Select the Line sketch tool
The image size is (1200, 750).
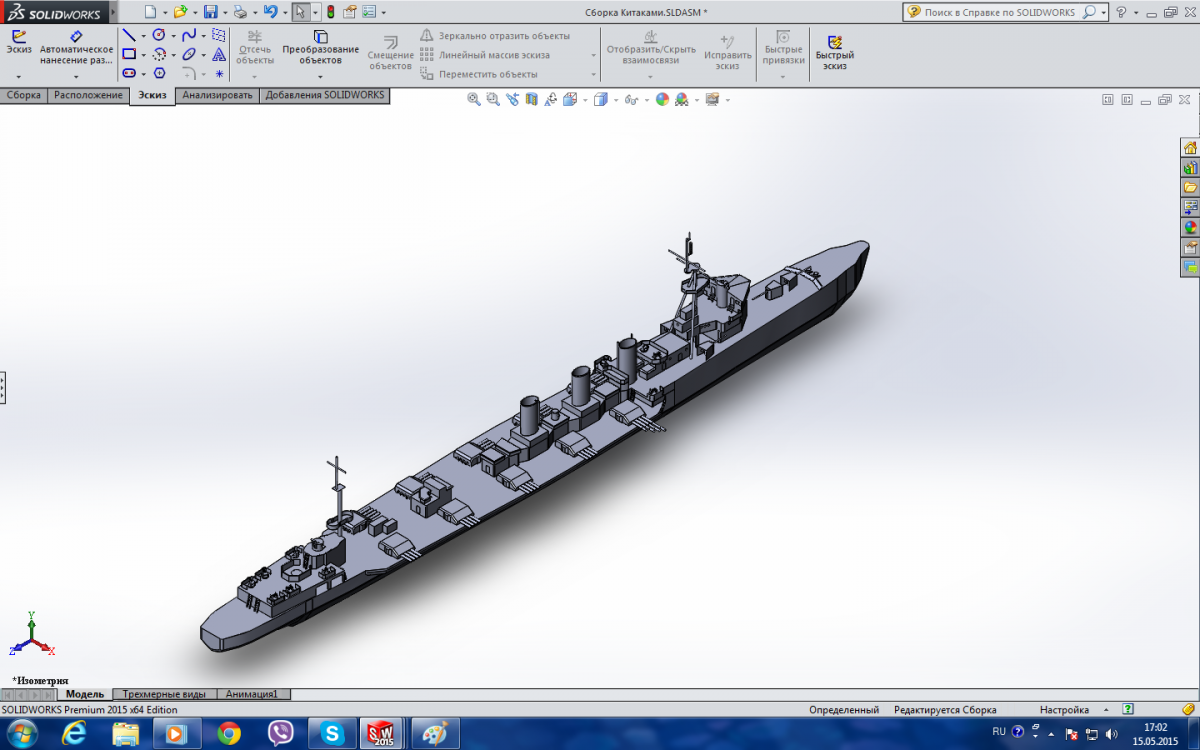[129, 35]
